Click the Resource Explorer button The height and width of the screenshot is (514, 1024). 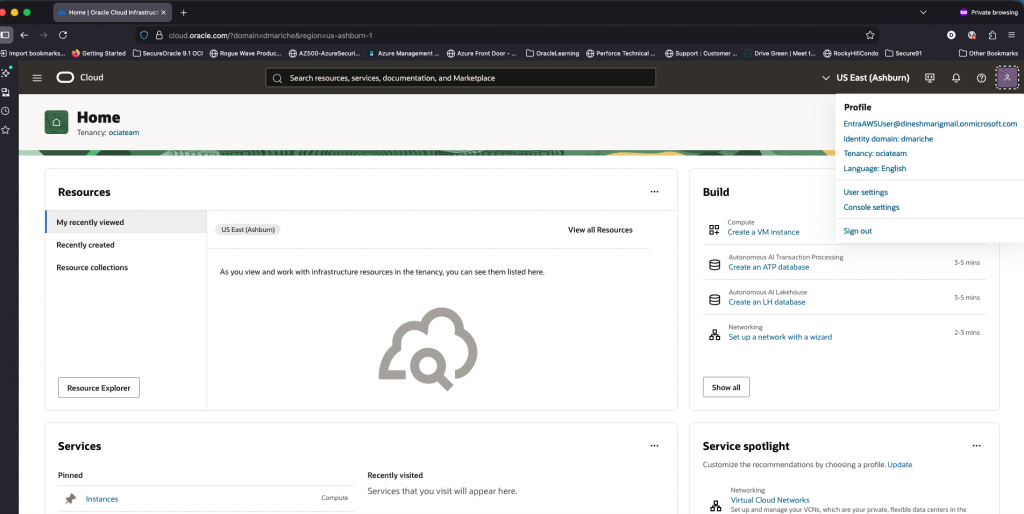pyautogui.click(x=98, y=388)
